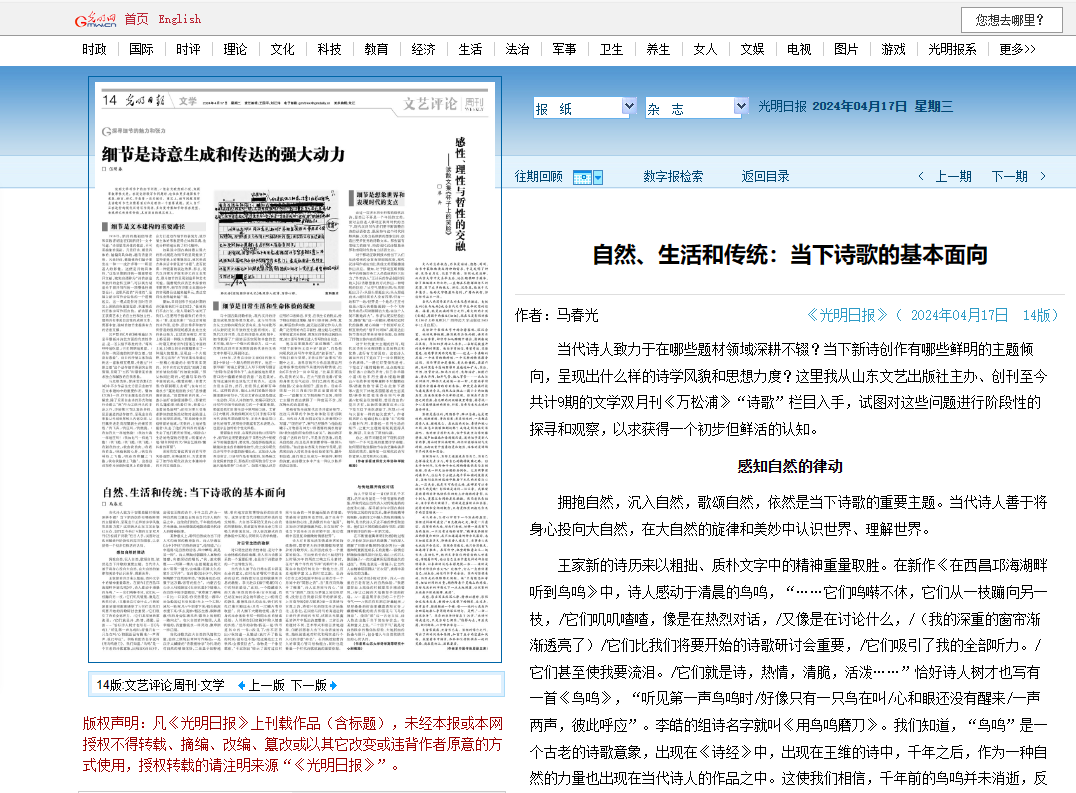Image resolution: width=1076 pixels, height=793 pixels.
Task: Click the 数字报检索 search link
Action: (673, 176)
